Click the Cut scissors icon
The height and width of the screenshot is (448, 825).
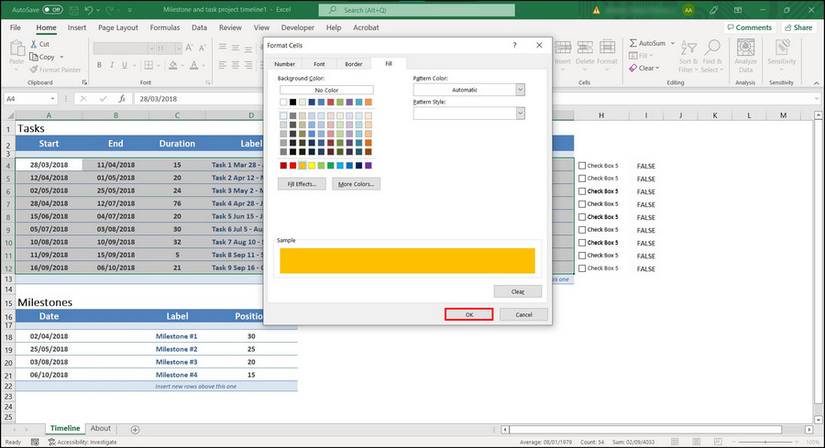pyautogui.click(x=32, y=44)
